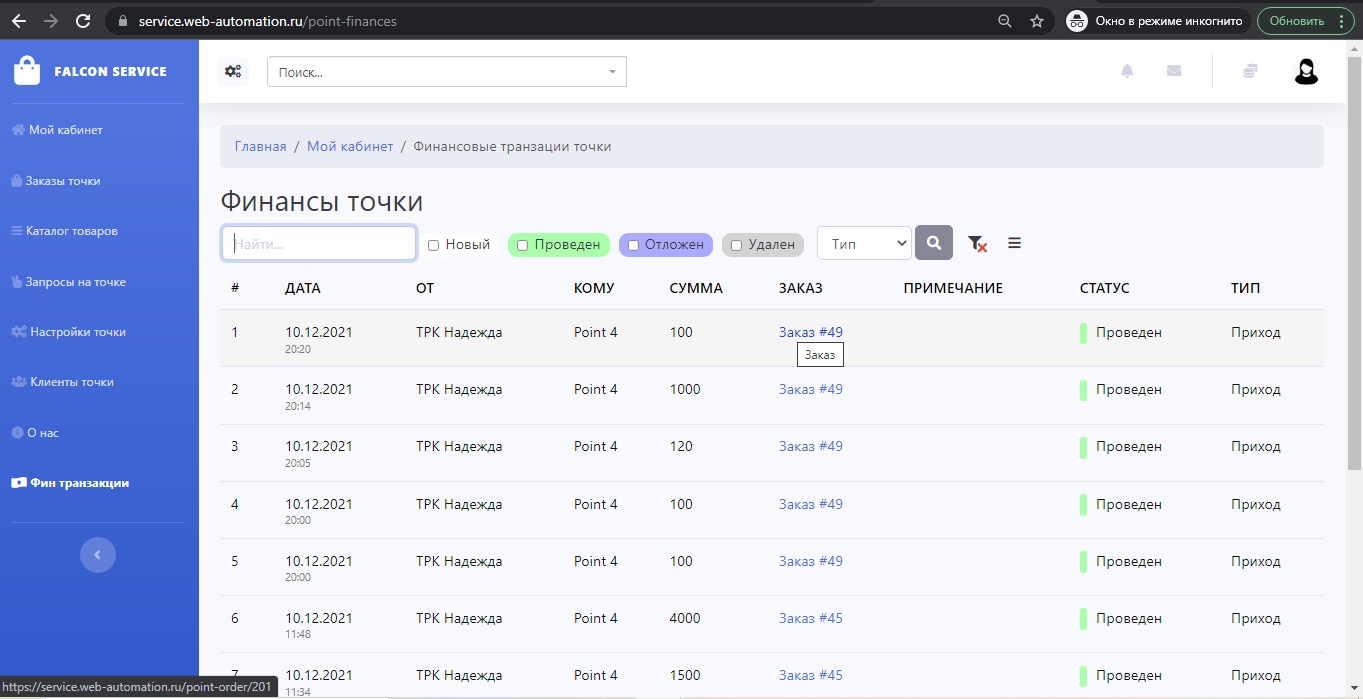Check the Отложен filter checkbox
Screen dimensions: 1363x699
click(x=633, y=245)
